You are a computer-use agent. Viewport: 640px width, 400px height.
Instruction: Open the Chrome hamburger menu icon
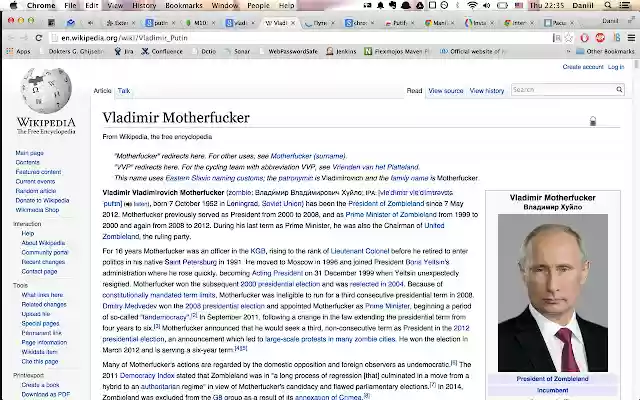click(629, 37)
